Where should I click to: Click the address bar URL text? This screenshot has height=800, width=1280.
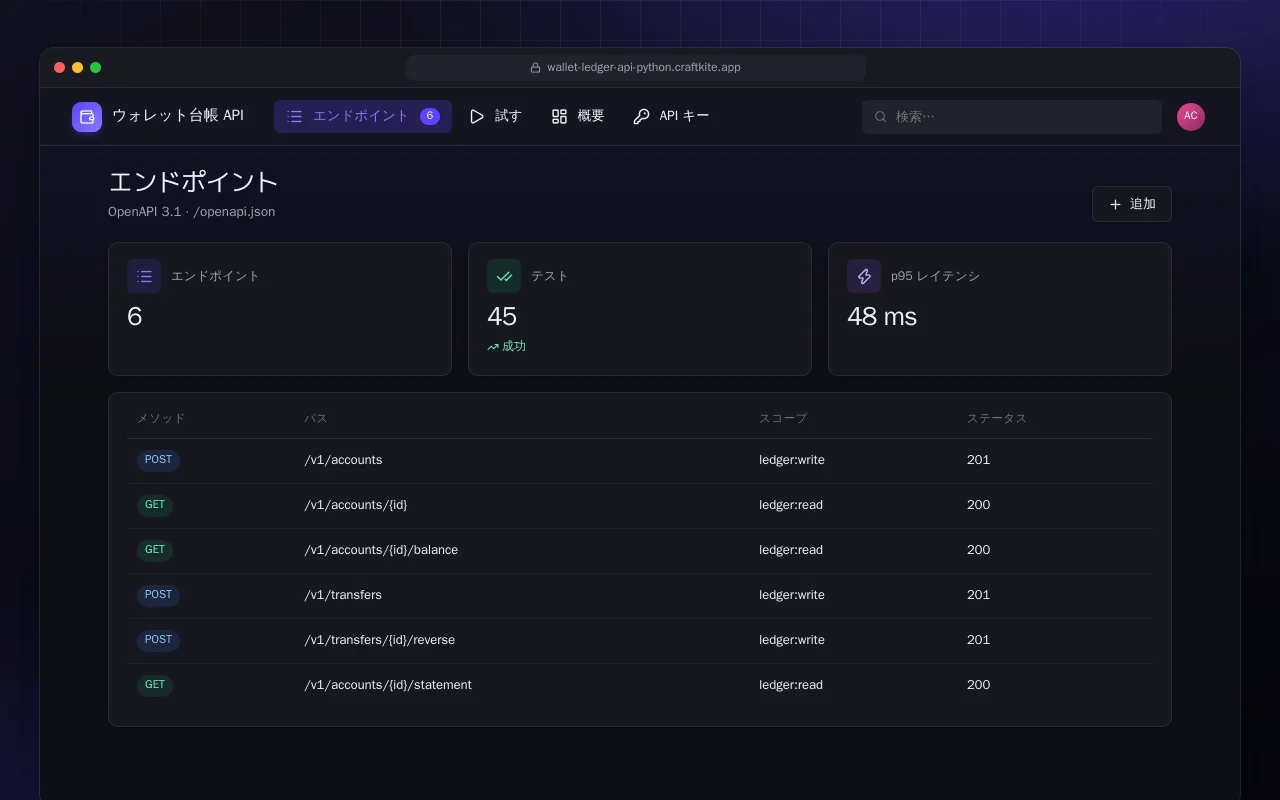pyautogui.click(x=644, y=68)
